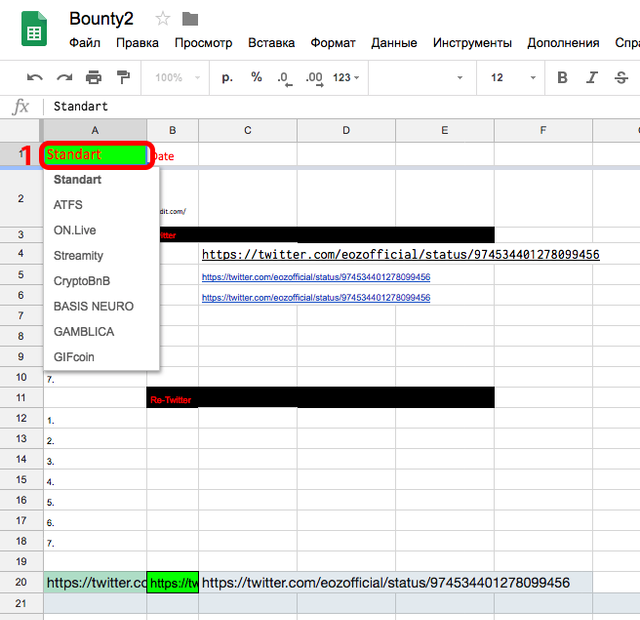Select cell A12 containing 1.
Viewport: 640px width, 620px height.
95,418
